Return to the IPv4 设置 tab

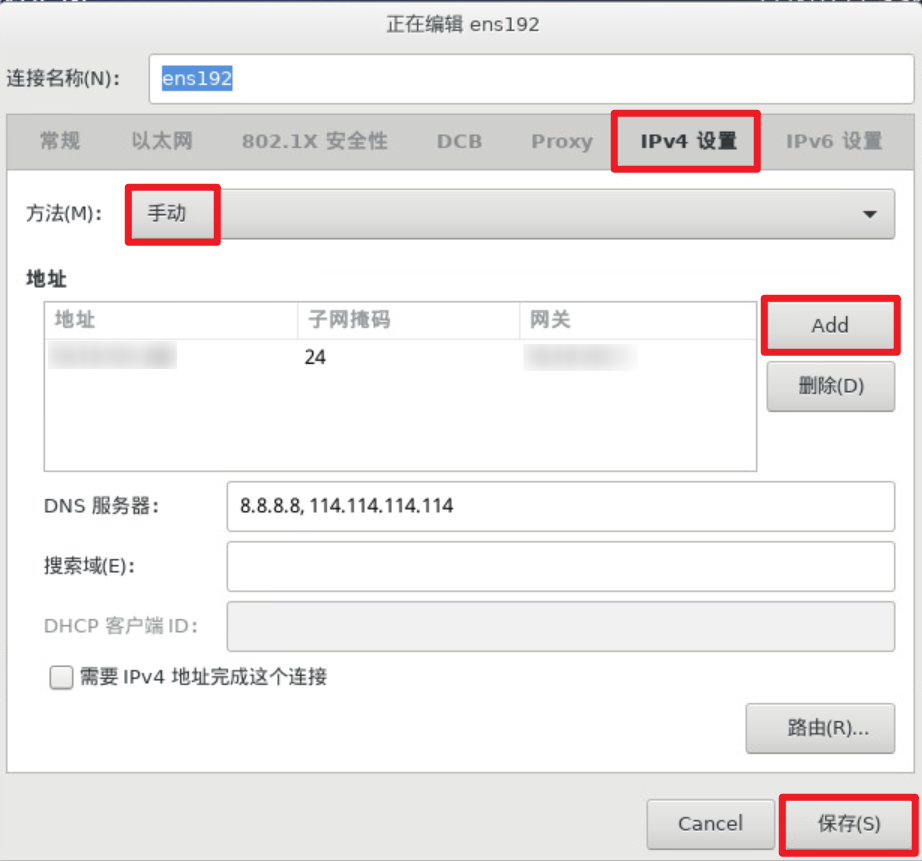[684, 141]
